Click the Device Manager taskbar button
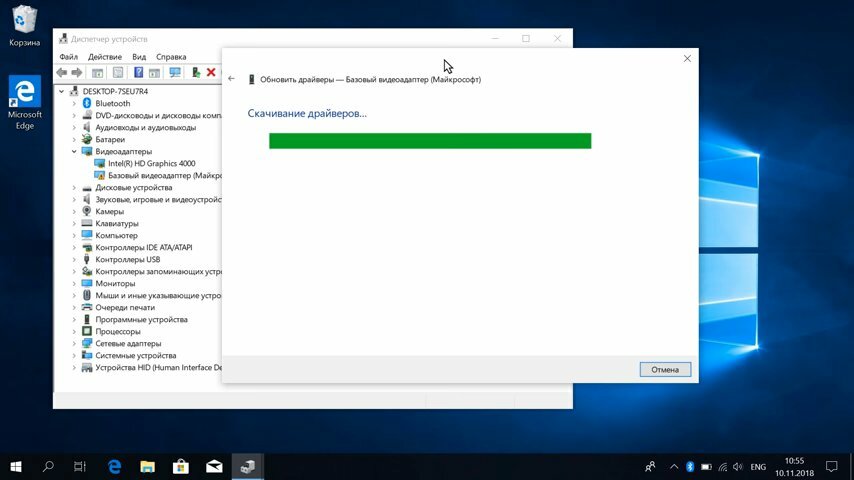854x480 pixels. click(248, 466)
